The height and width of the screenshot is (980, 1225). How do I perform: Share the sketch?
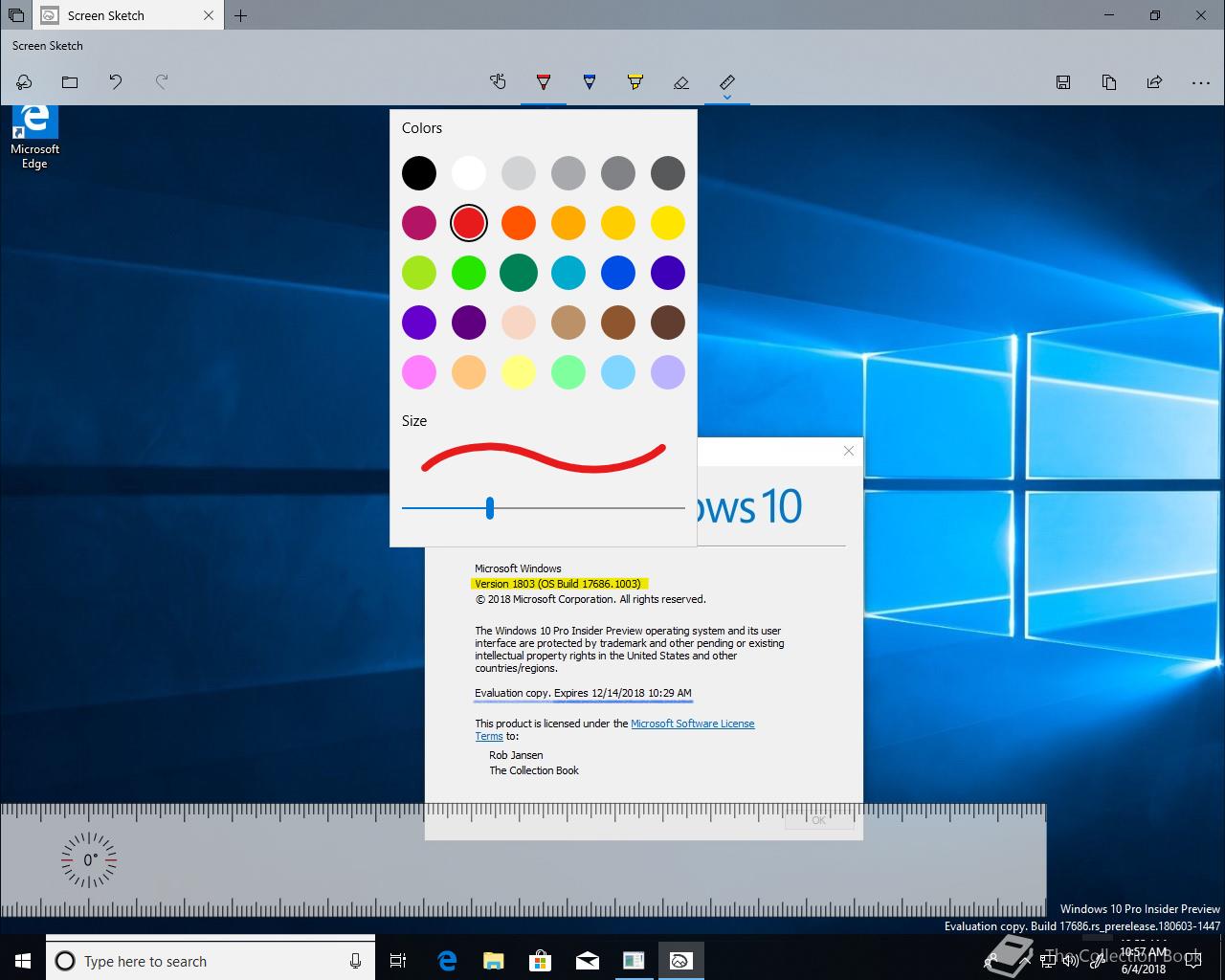tap(1155, 82)
